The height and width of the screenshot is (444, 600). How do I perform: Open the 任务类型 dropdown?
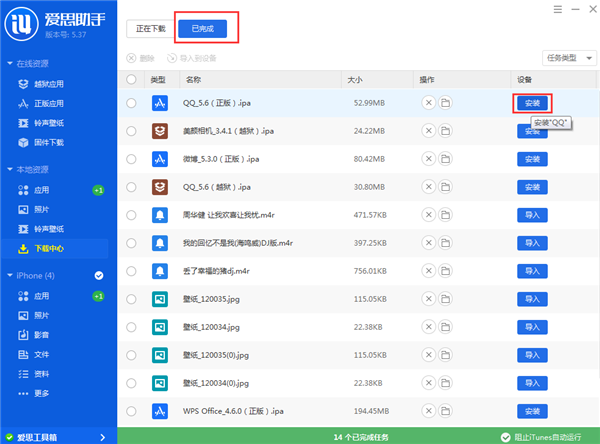tap(569, 58)
